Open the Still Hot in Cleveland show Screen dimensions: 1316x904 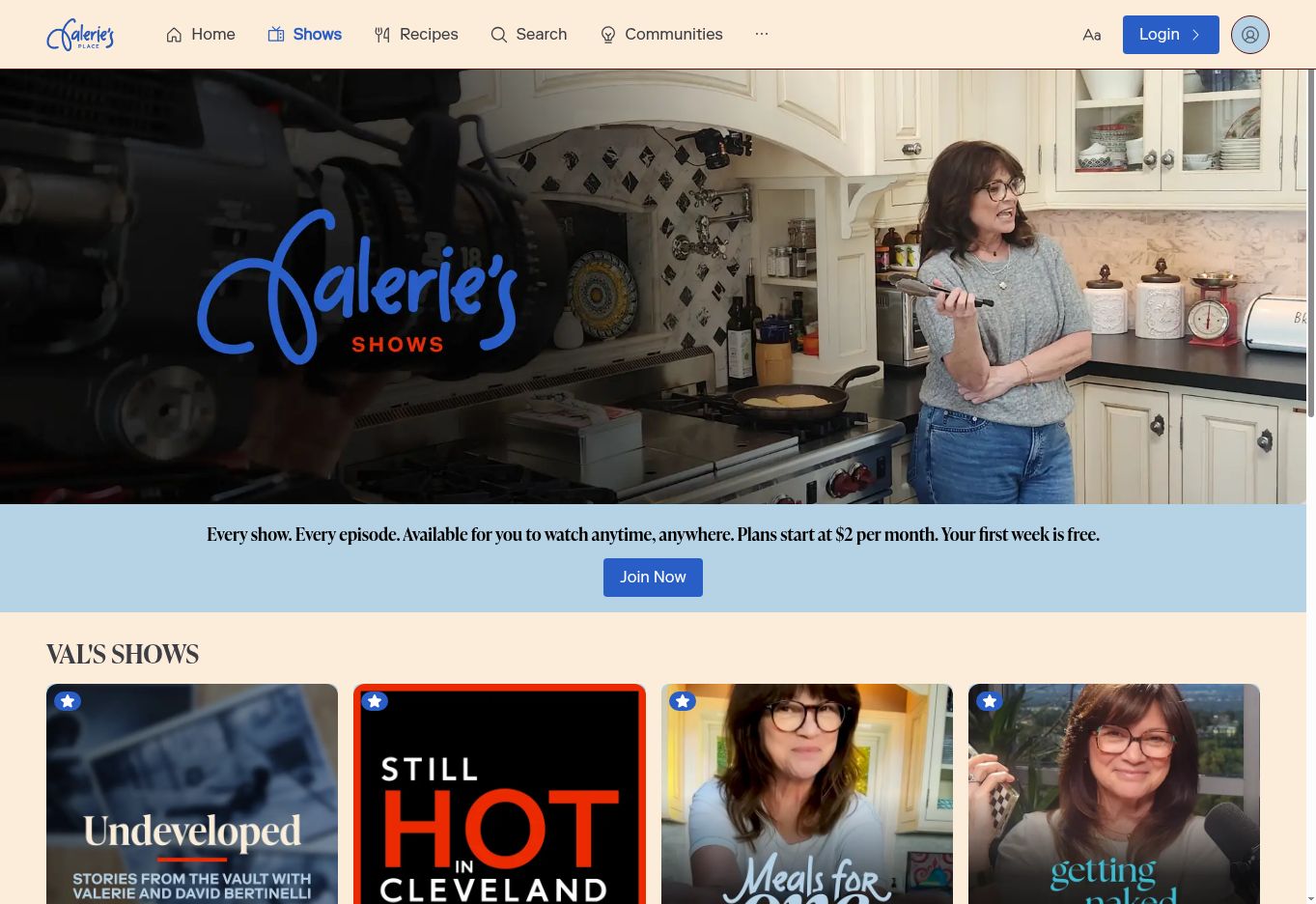[499, 794]
